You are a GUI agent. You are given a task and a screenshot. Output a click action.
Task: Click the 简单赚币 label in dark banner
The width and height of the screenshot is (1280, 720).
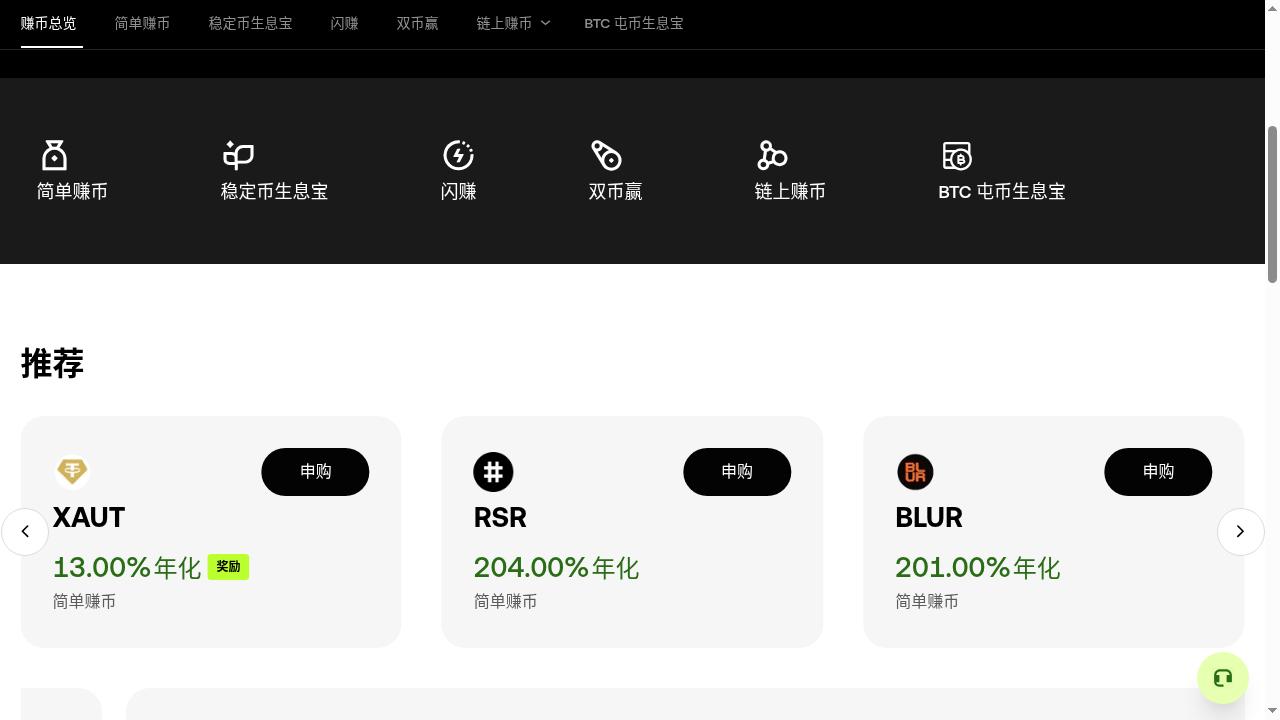72,191
